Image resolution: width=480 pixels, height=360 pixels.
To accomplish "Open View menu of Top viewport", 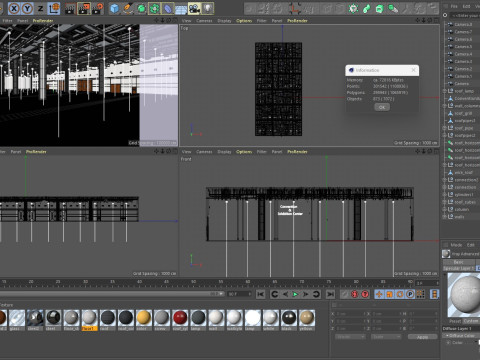I will click(x=187, y=21).
